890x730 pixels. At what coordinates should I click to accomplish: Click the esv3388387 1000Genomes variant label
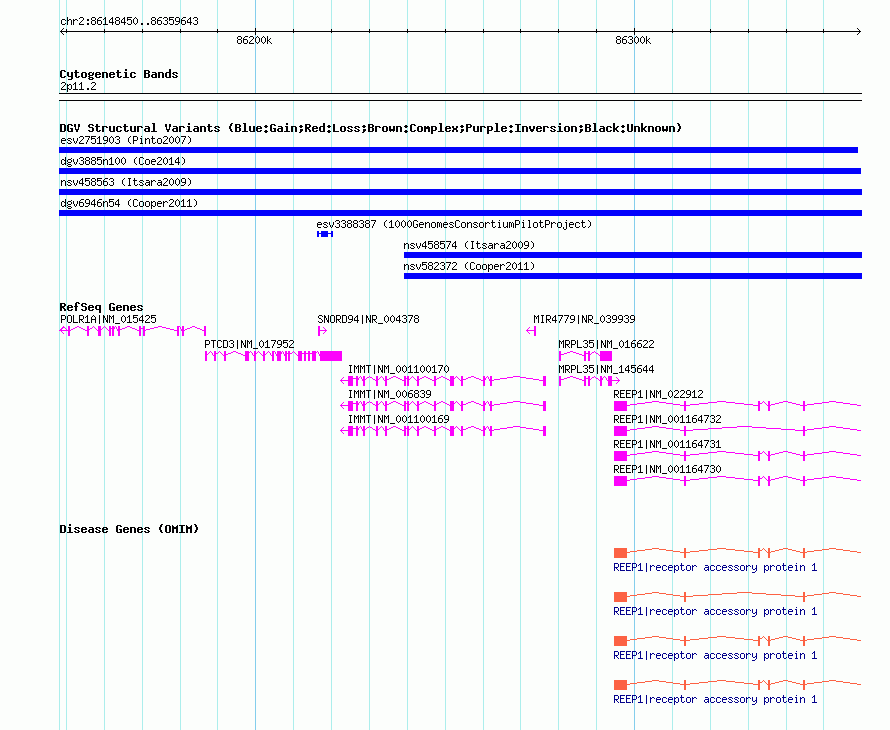click(x=454, y=224)
